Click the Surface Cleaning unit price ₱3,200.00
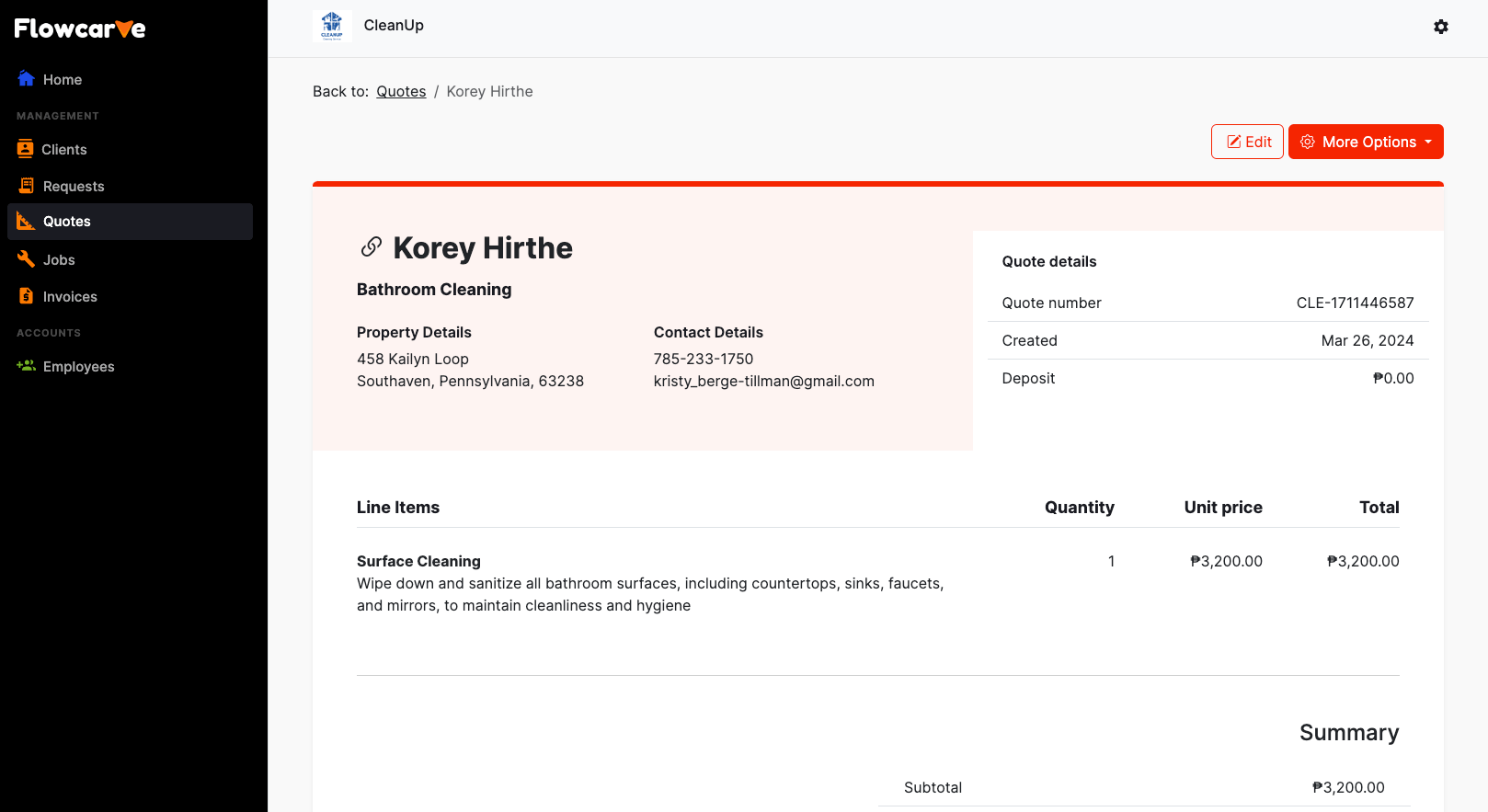Screen dimensions: 1488x812 point(1226,561)
